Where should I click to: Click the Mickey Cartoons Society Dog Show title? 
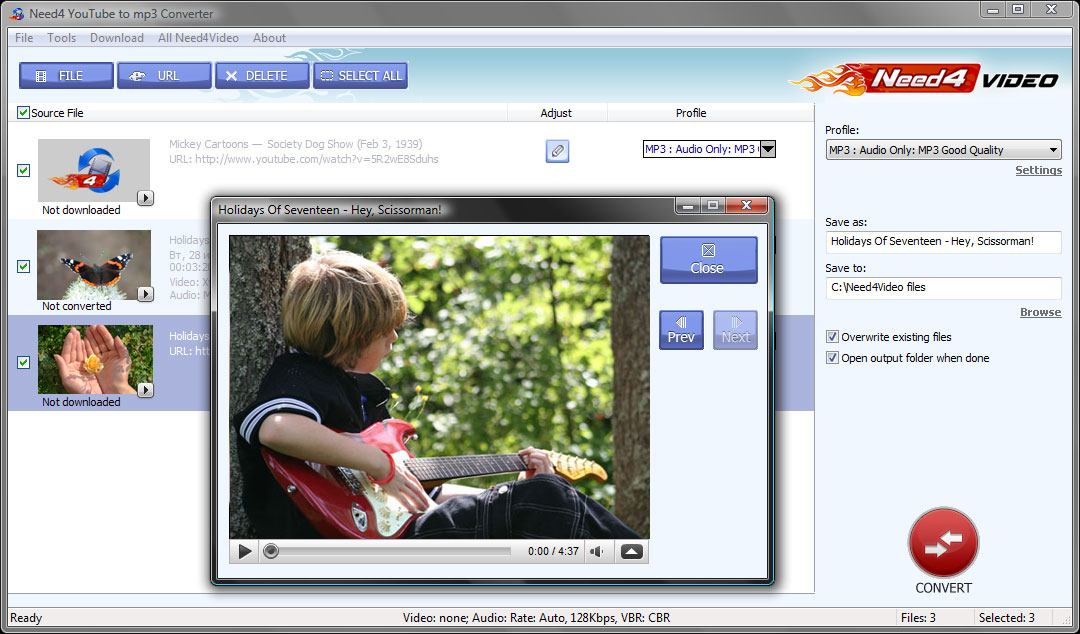pos(295,144)
